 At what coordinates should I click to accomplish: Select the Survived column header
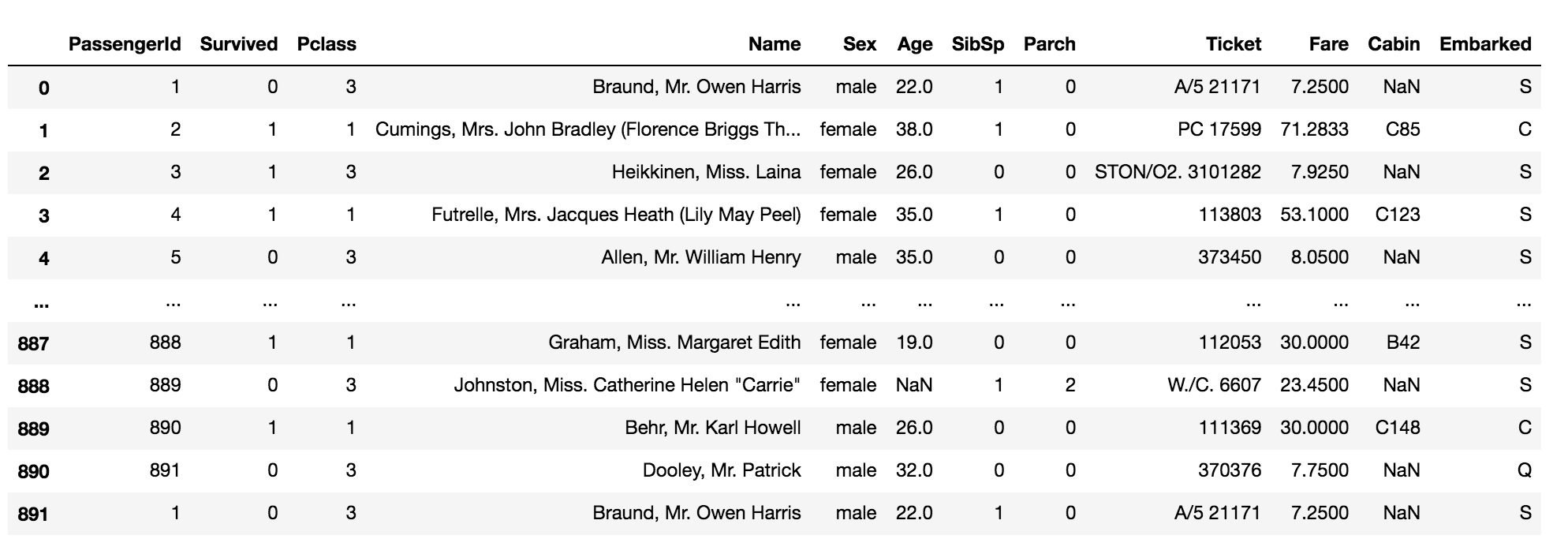pos(238,44)
